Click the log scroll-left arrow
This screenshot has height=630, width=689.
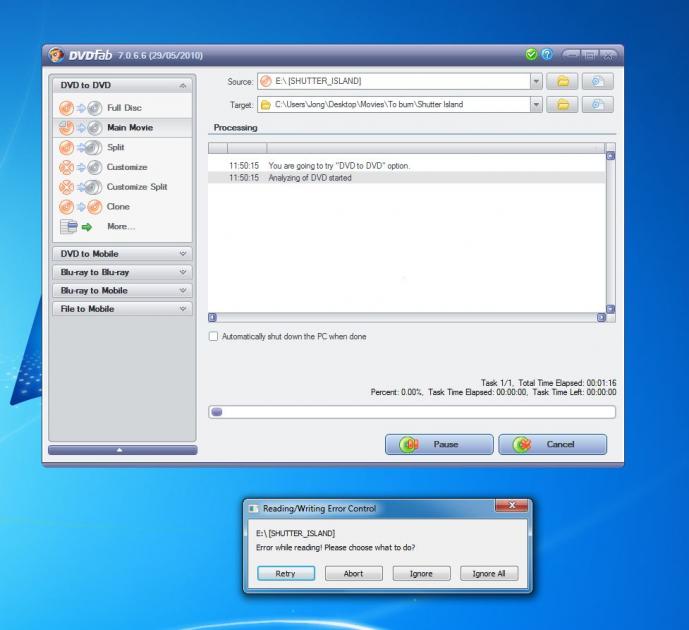tap(213, 317)
